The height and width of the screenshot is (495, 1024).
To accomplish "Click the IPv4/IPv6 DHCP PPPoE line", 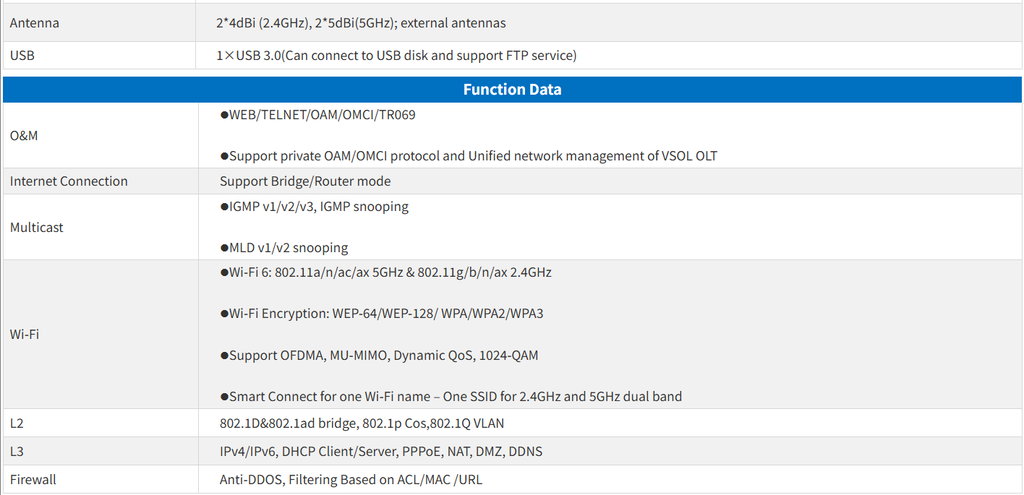I will tap(381, 451).
